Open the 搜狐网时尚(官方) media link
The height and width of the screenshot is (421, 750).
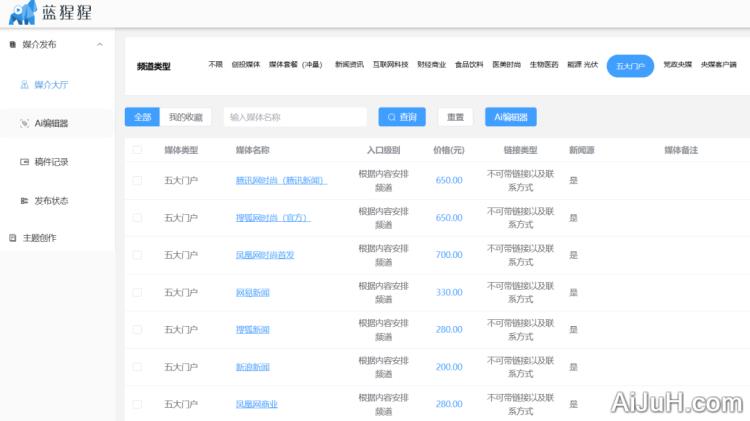pos(273,218)
